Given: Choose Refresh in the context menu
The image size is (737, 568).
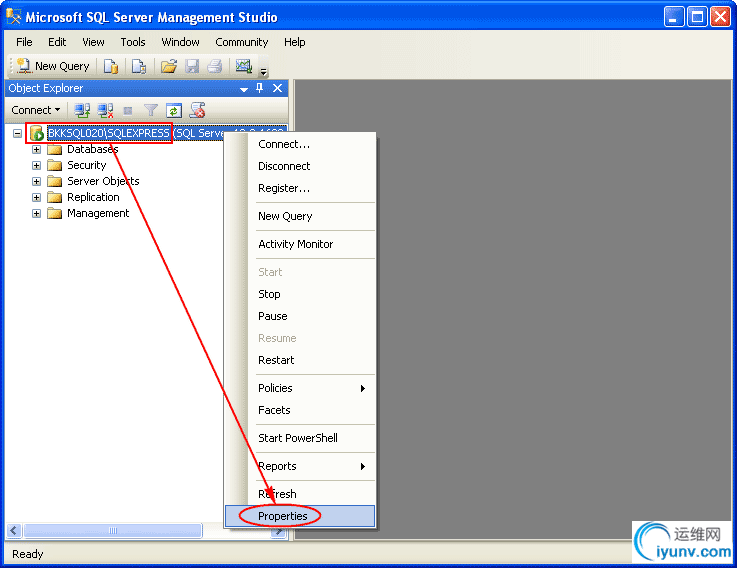Looking at the screenshot, I should click(x=300, y=494).
